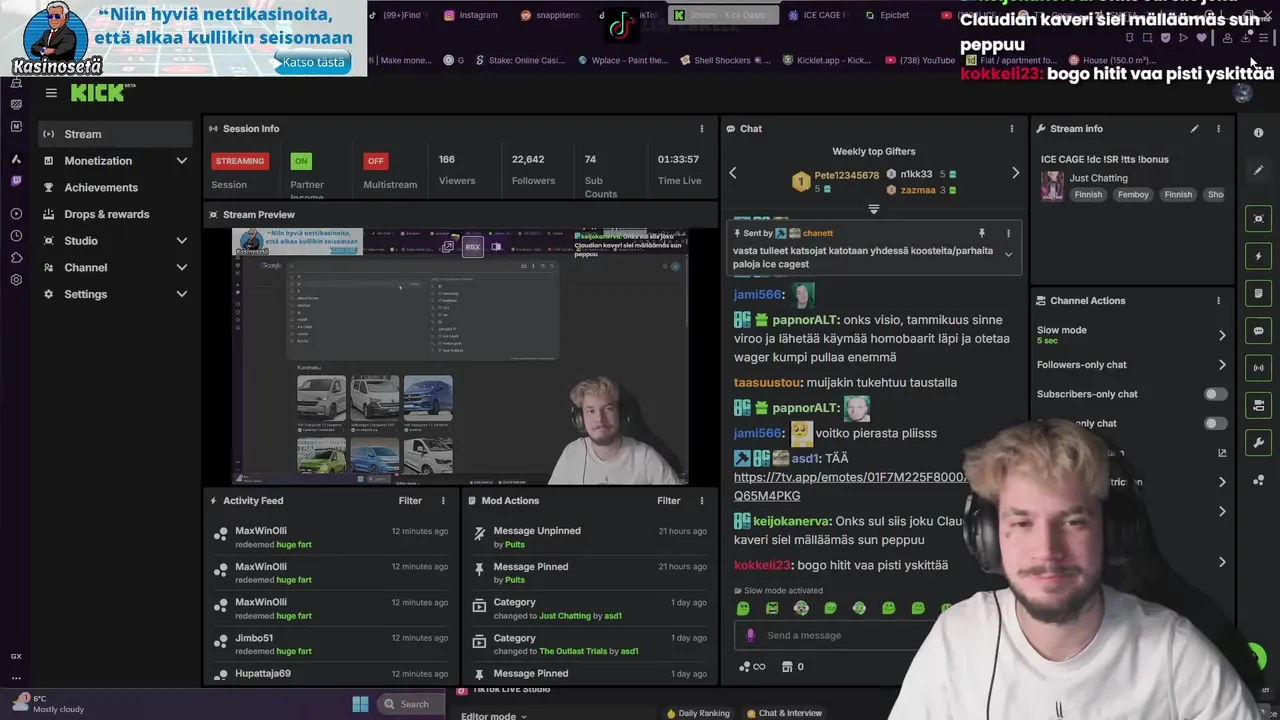
Task: Click Daily Ranking button at bottom
Action: point(698,713)
